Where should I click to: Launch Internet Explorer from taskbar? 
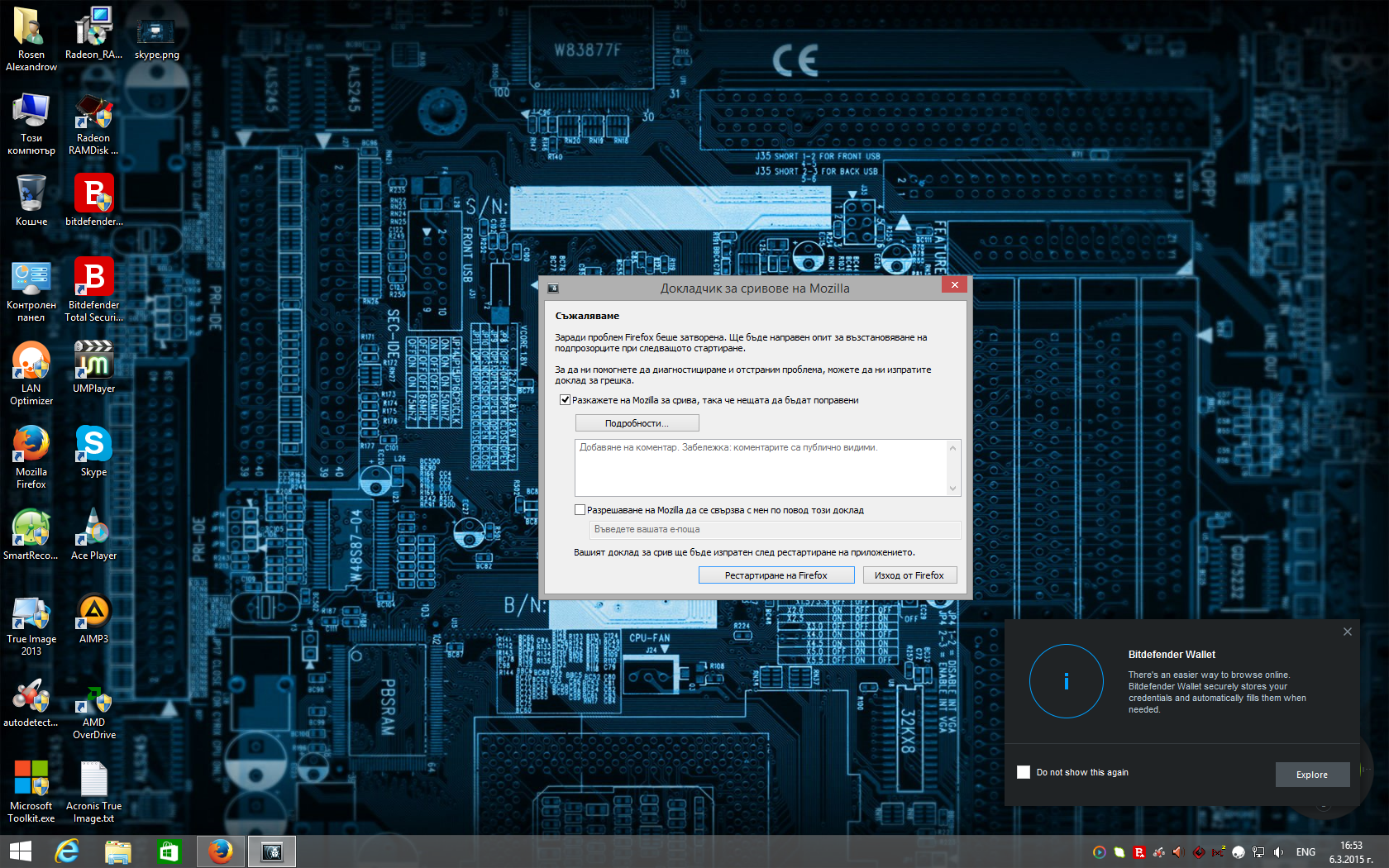pos(67,851)
